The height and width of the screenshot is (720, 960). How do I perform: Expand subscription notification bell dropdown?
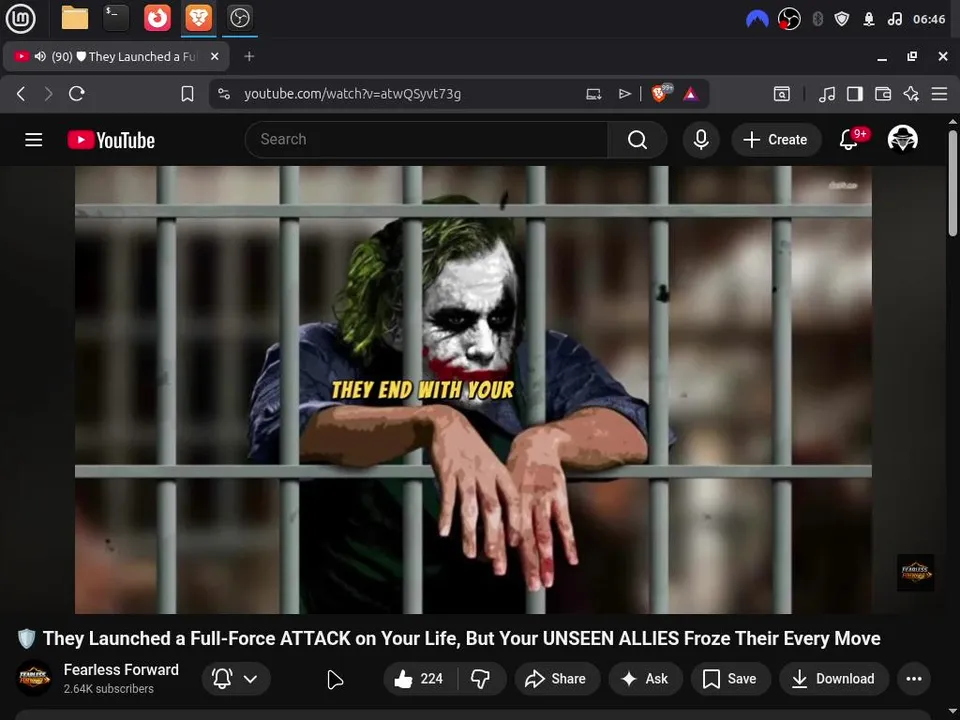coord(236,678)
